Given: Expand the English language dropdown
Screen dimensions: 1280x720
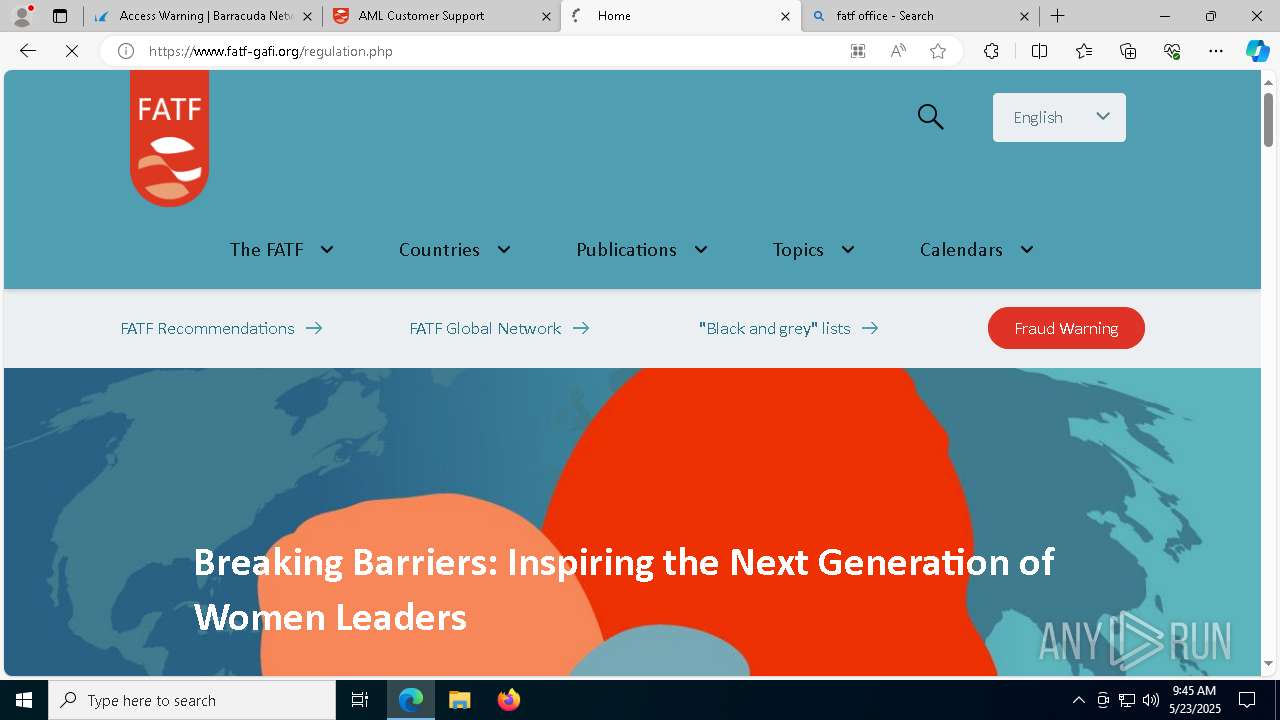Looking at the screenshot, I should point(1059,117).
